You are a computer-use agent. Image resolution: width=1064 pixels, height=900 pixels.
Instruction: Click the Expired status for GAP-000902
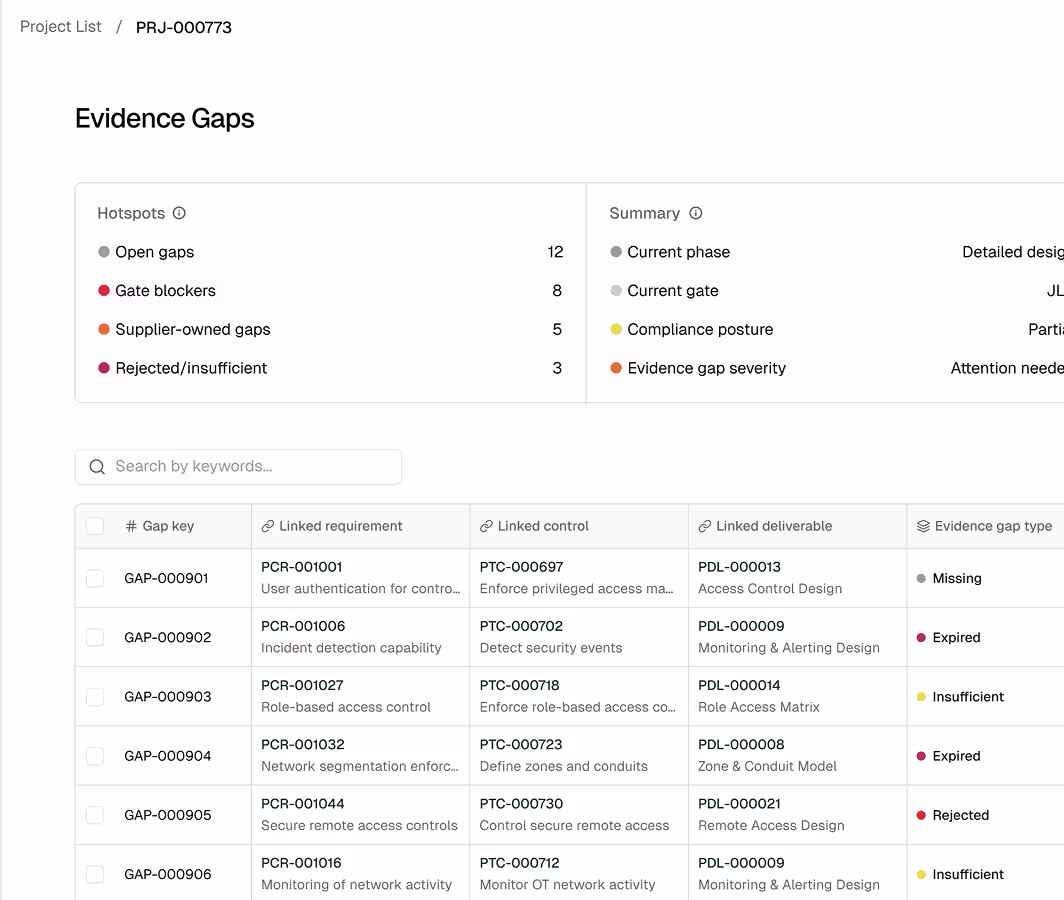coord(948,637)
